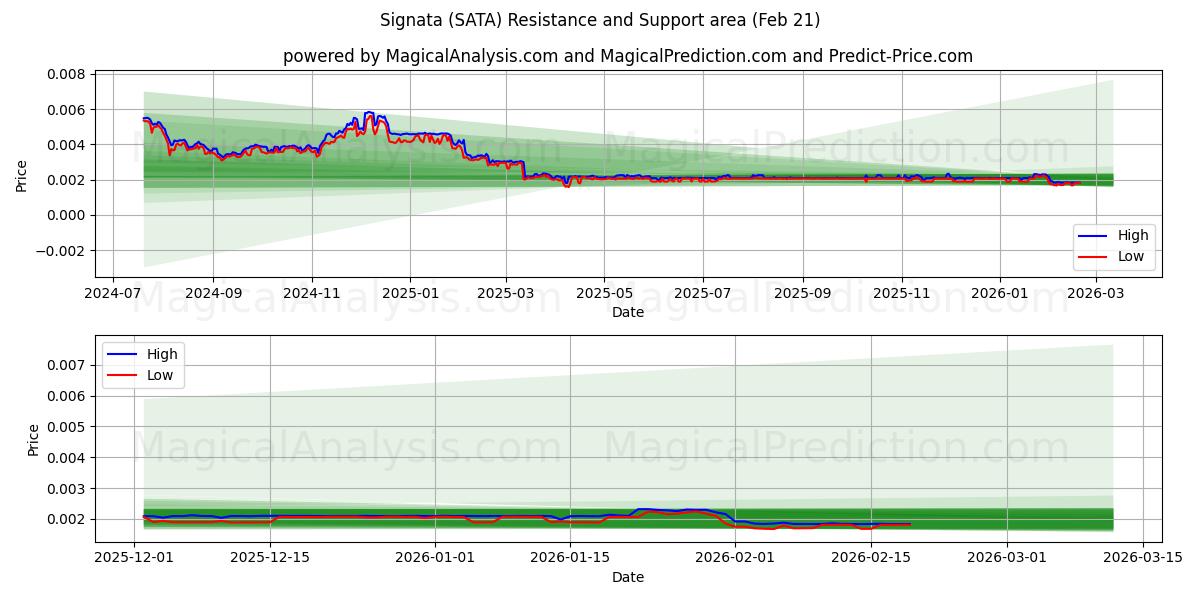Click the '2026-03-01' x-axis label in the bottom chart
This screenshot has width=1200, height=600.
click(1006, 560)
